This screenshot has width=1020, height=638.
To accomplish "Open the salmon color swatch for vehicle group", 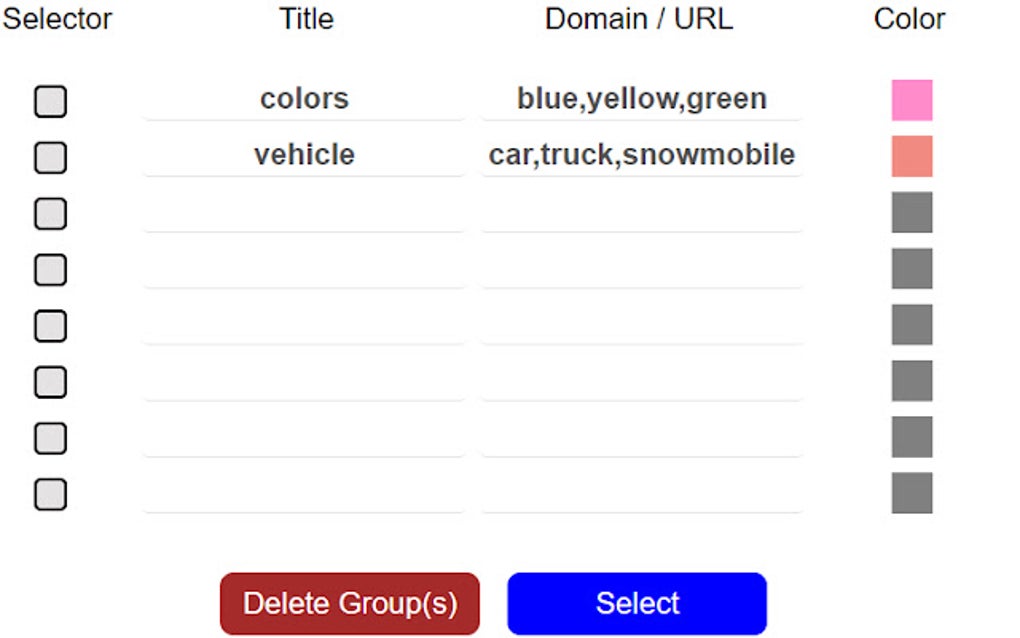I will 910,156.
